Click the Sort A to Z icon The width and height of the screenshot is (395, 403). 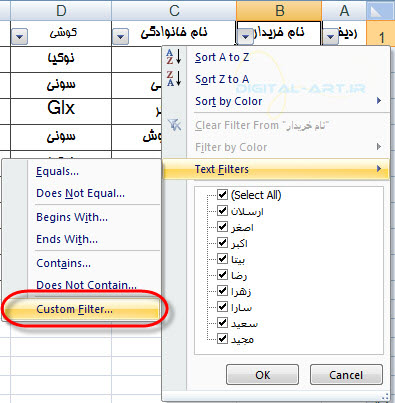tap(174, 57)
